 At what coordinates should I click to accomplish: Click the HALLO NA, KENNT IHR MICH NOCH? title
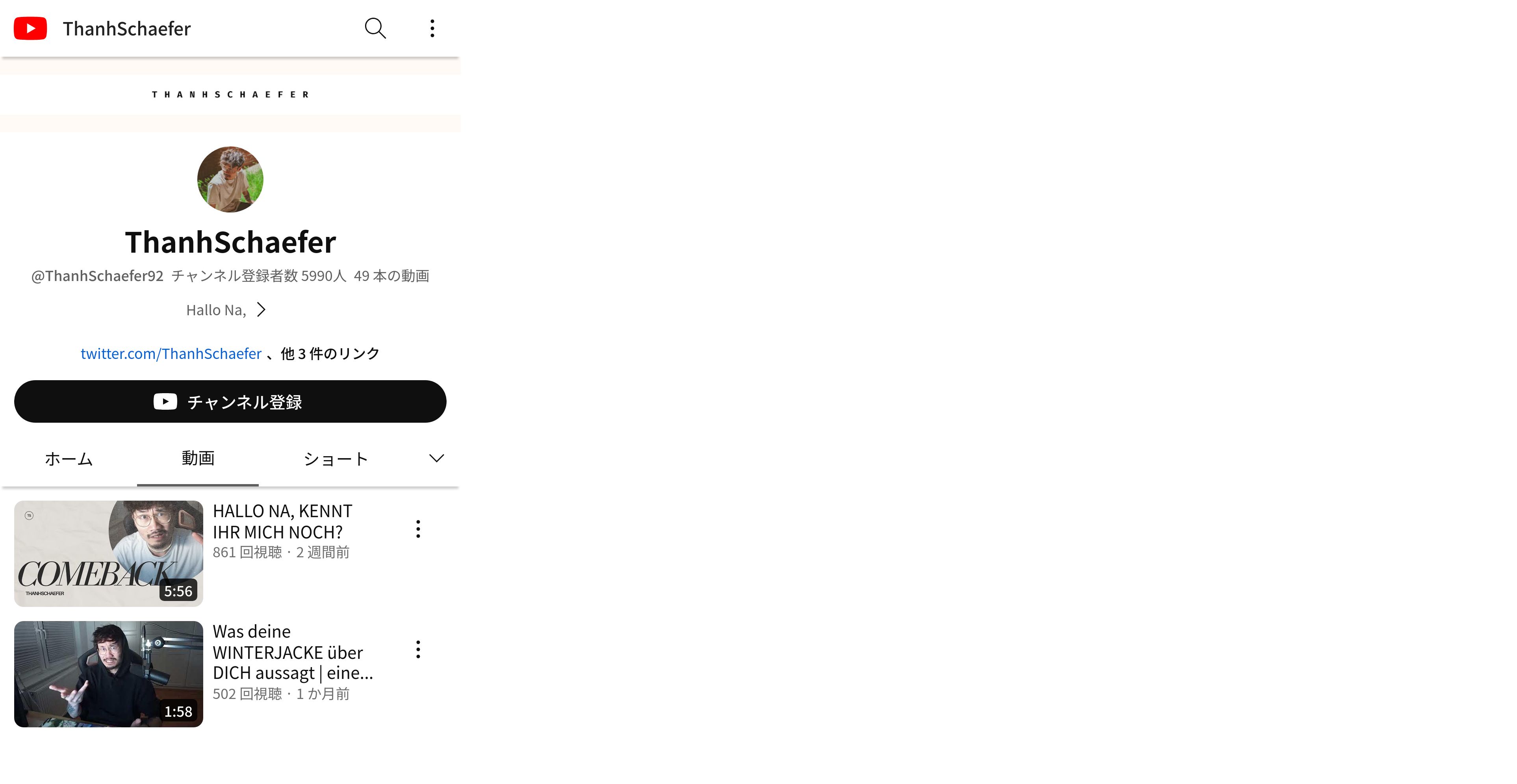point(283,521)
